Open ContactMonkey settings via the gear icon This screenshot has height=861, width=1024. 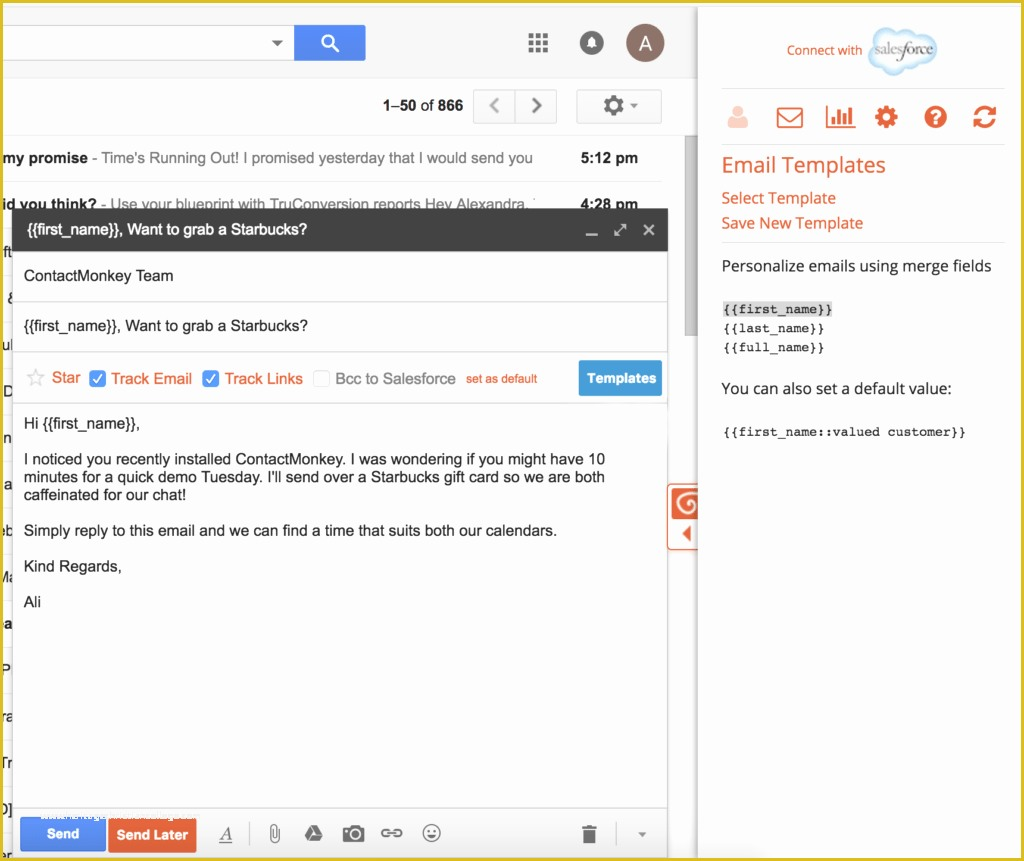point(886,117)
